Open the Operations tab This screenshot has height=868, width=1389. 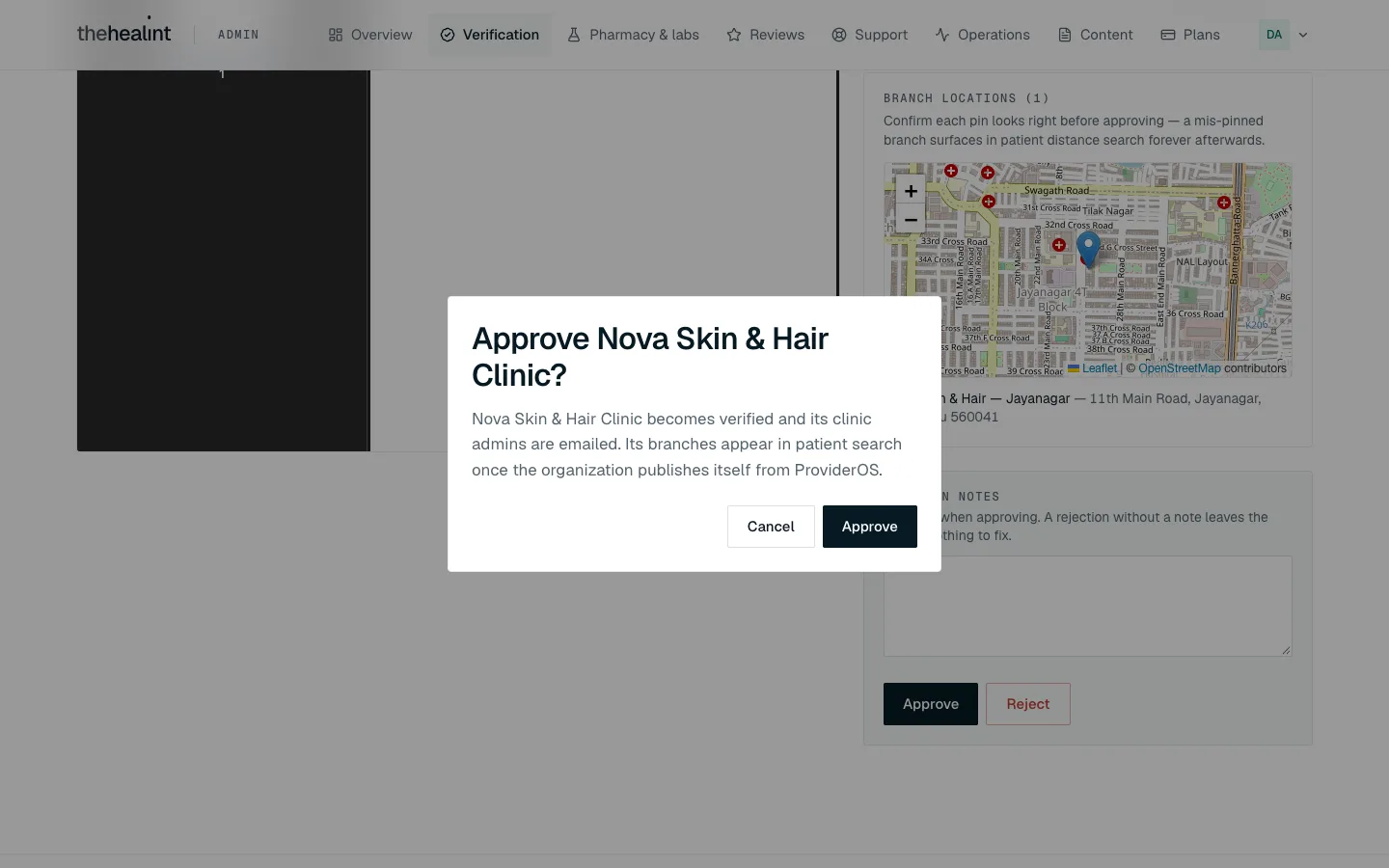click(982, 35)
